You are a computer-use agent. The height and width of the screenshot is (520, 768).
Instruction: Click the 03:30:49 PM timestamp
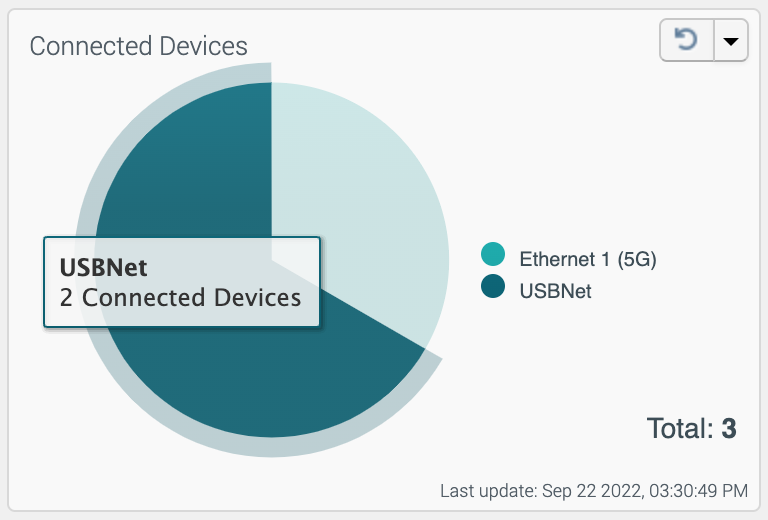[702, 491]
